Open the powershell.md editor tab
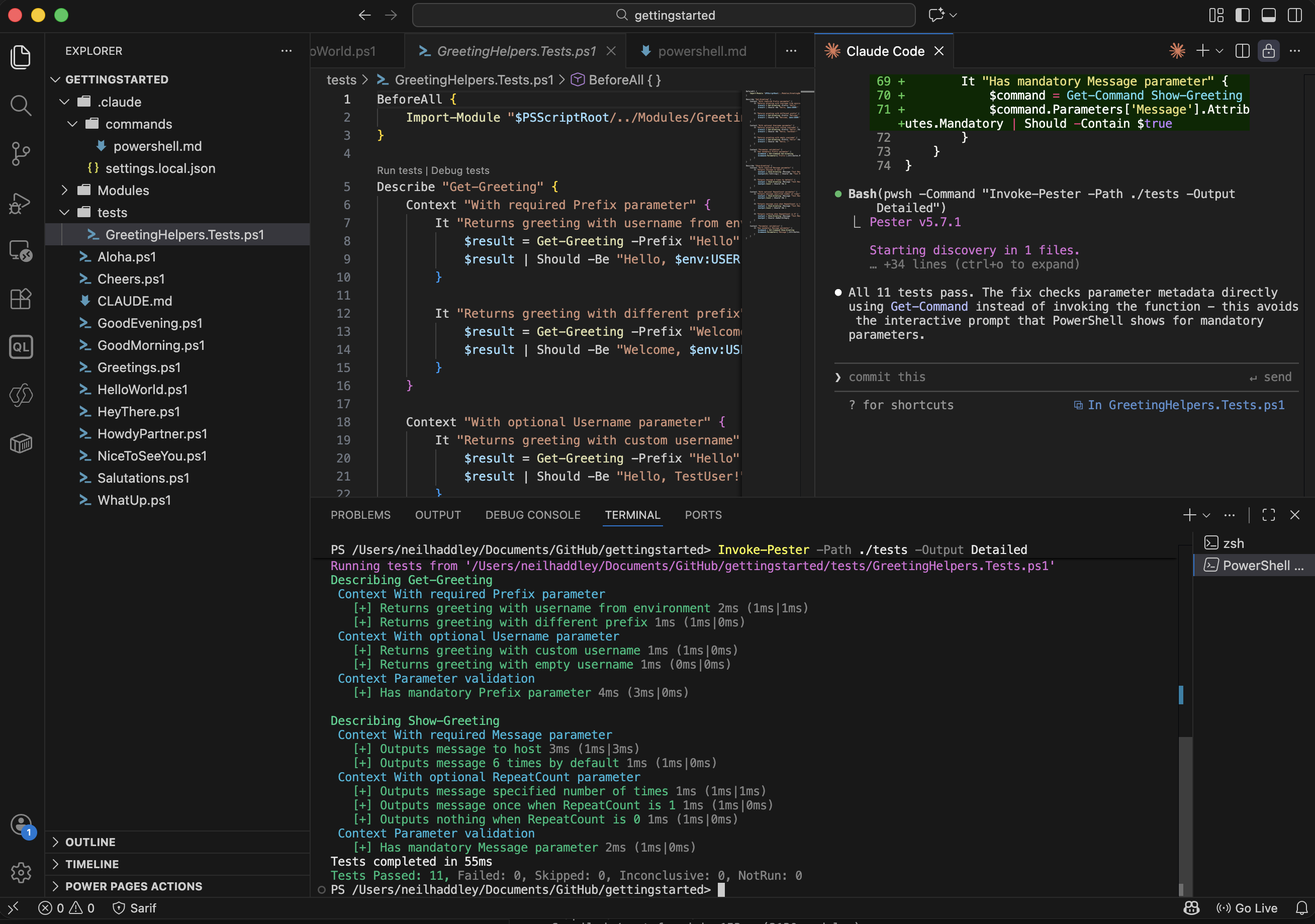1315x924 pixels. pyautogui.click(x=702, y=51)
